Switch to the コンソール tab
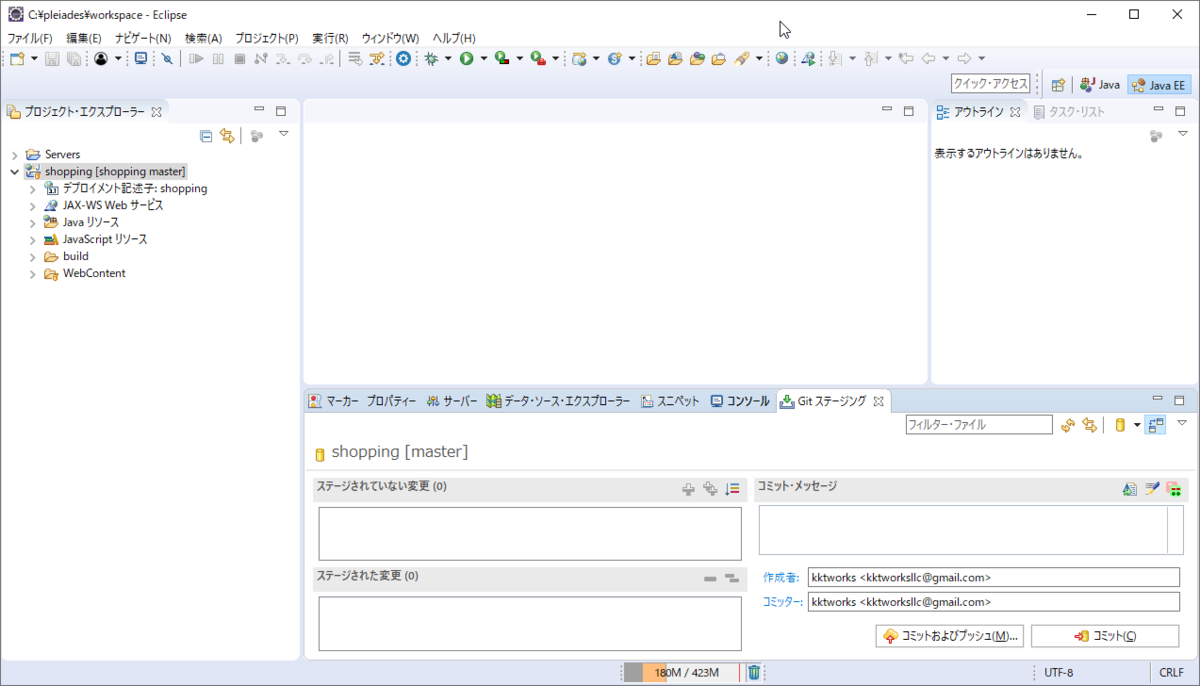This screenshot has width=1200, height=686. (740, 401)
